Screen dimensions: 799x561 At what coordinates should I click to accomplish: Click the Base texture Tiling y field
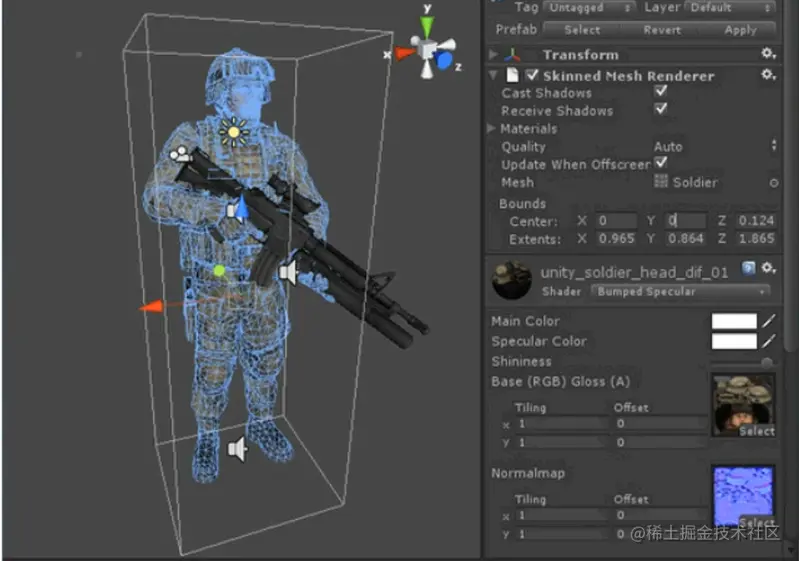[562, 442]
